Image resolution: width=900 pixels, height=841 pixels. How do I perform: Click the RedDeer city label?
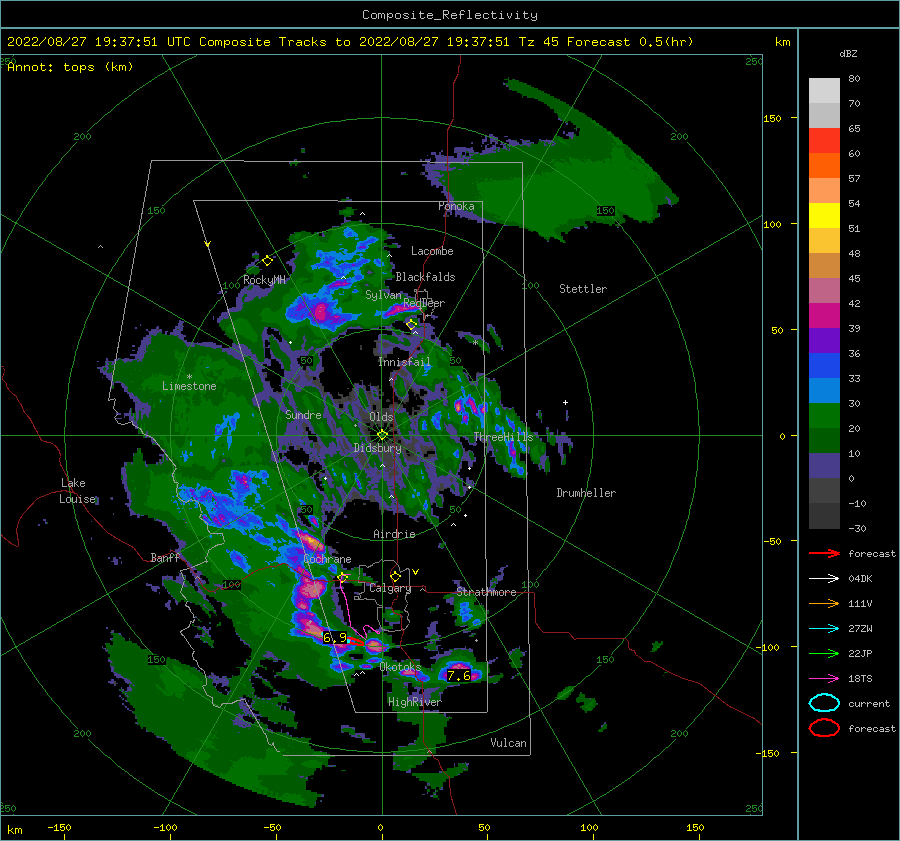(424, 303)
